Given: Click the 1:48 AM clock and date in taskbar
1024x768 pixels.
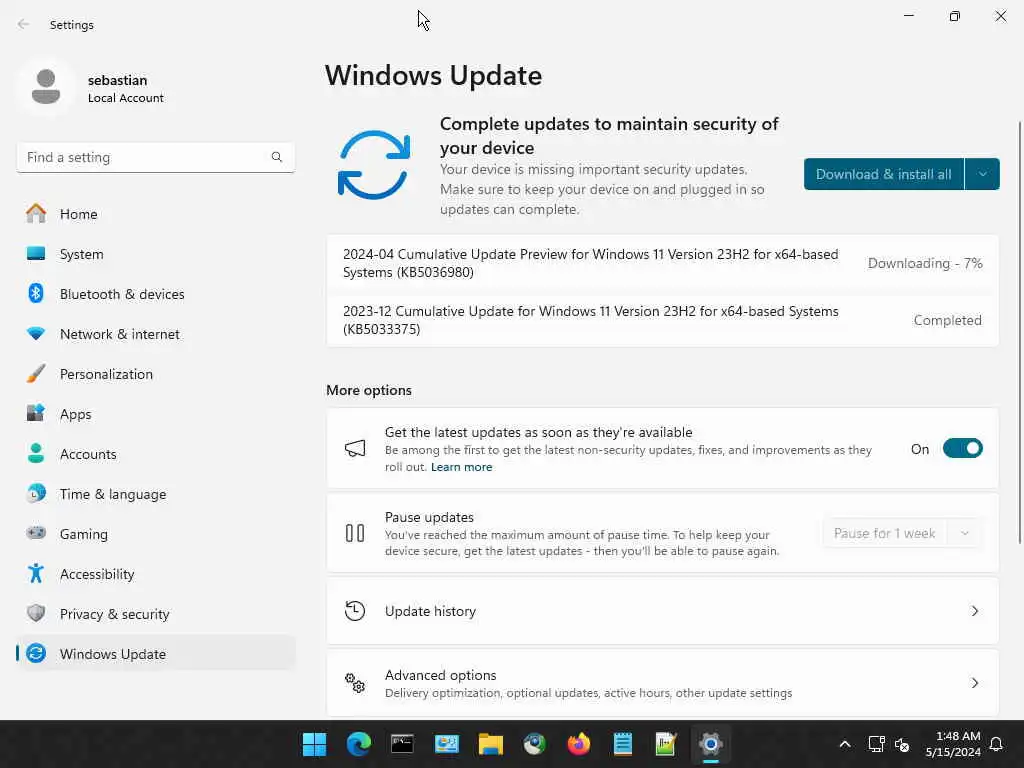Looking at the screenshot, I should 953,744.
